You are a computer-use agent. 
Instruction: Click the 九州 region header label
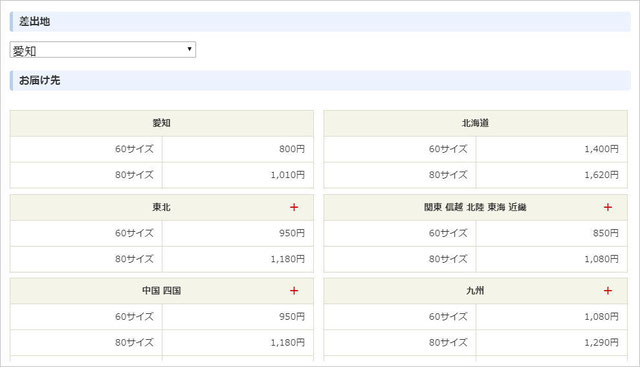click(475, 291)
